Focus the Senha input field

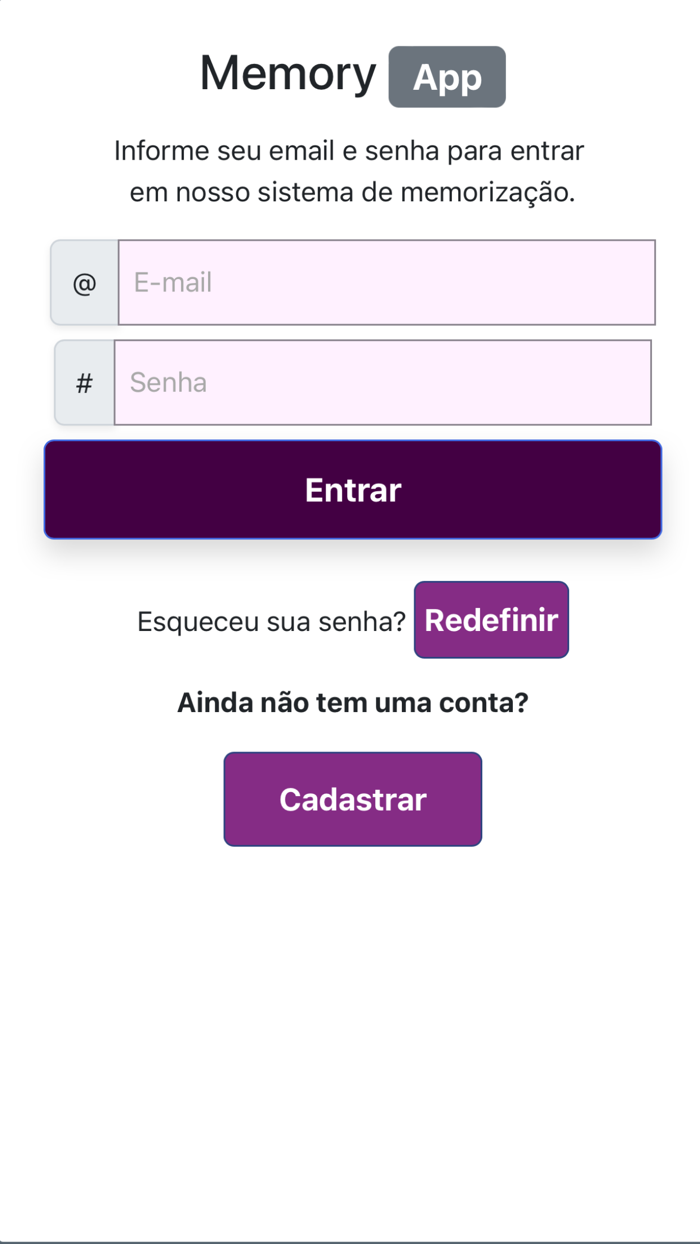tap(386, 382)
